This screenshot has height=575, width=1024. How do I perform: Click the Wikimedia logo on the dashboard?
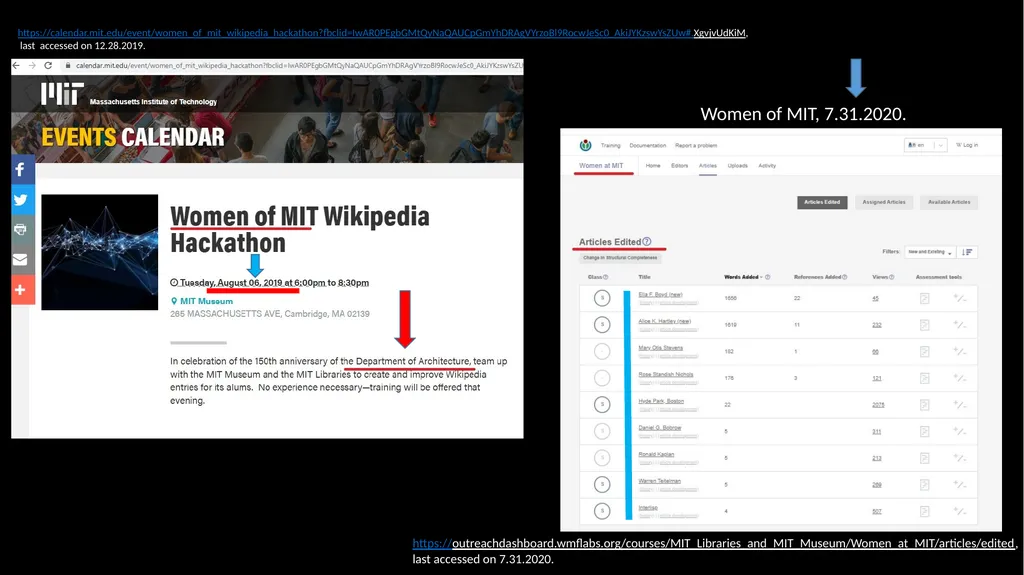click(x=586, y=145)
